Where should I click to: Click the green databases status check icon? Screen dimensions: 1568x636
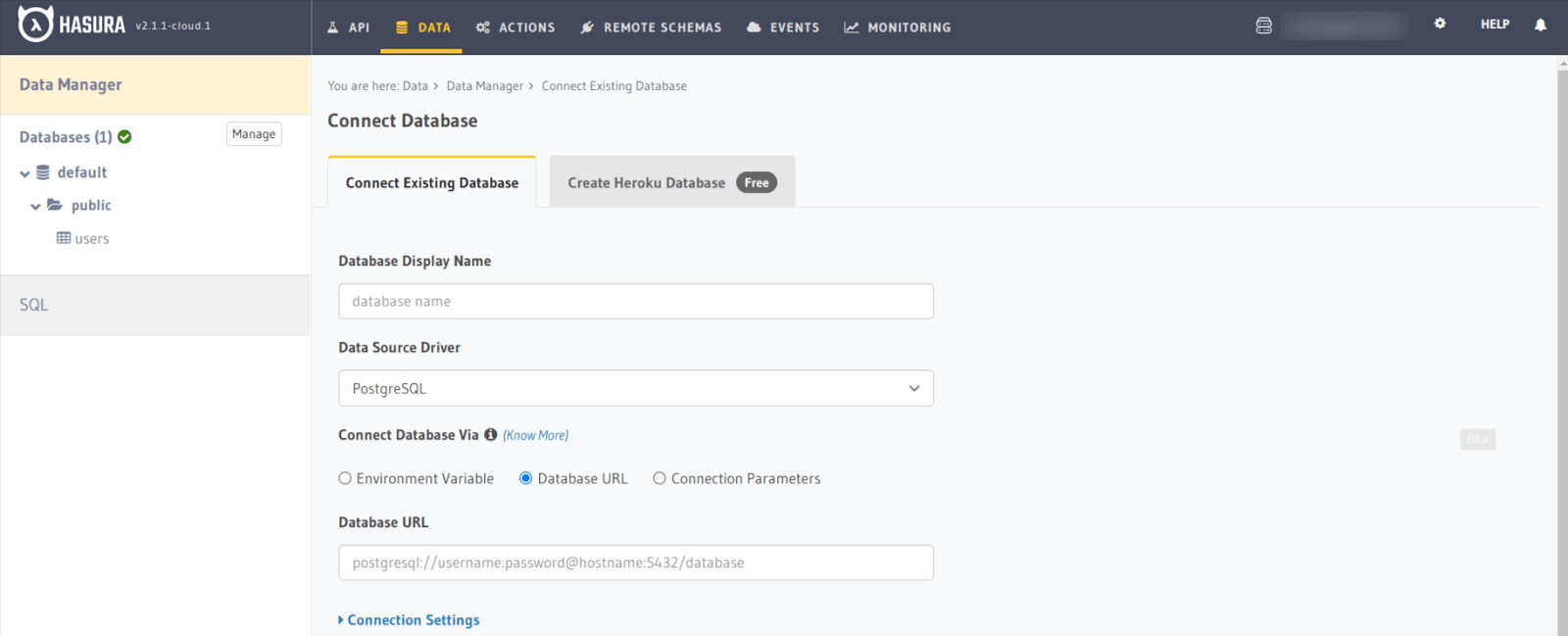click(124, 137)
